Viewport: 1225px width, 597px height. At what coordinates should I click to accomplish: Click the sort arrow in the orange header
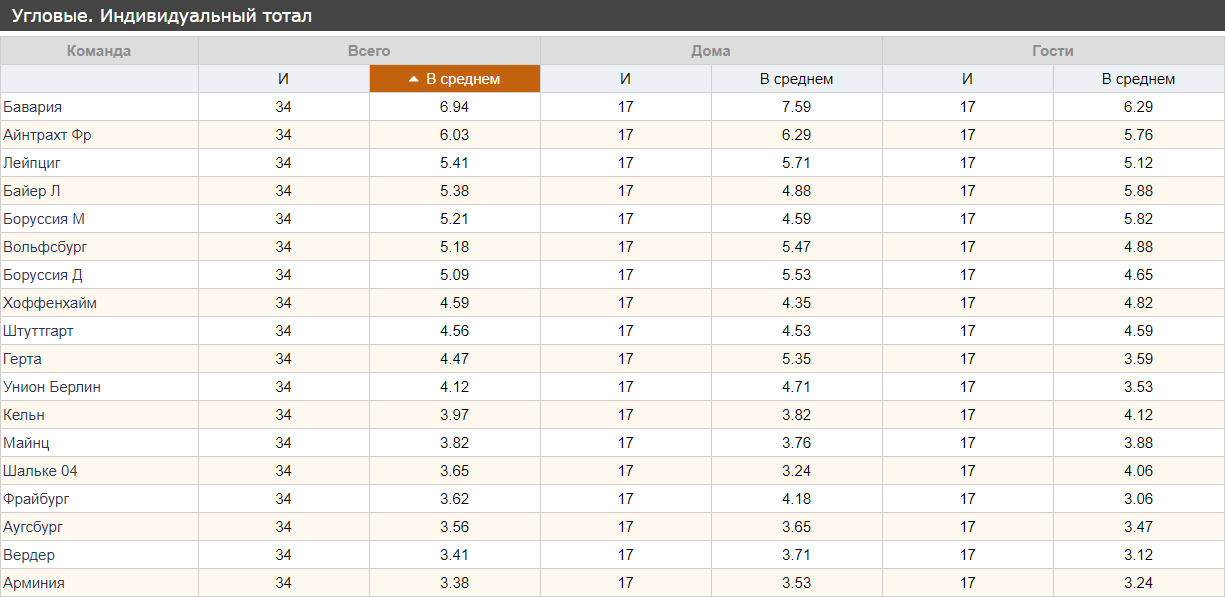coord(414,79)
